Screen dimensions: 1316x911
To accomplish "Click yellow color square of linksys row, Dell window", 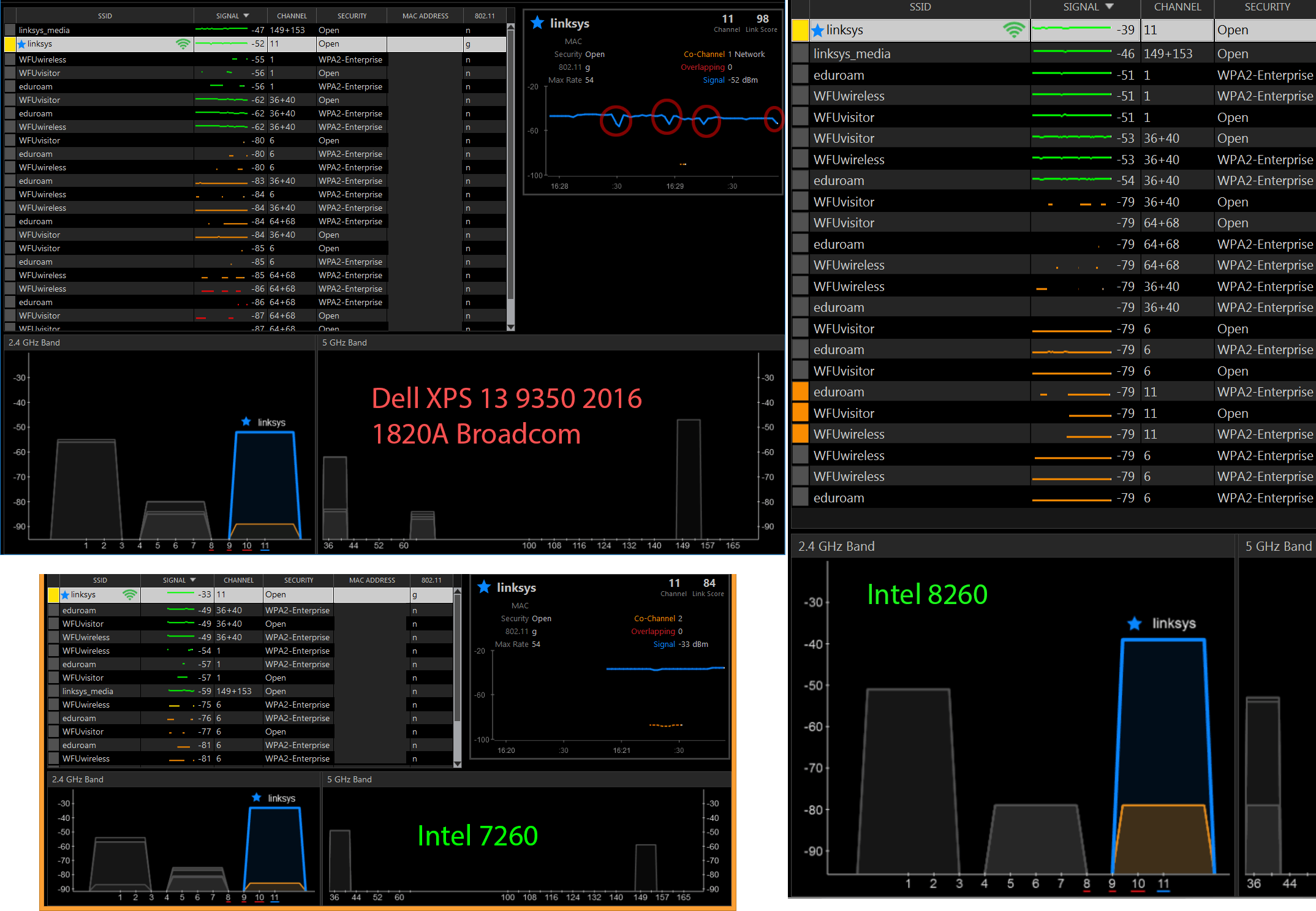I will pos(10,44).
